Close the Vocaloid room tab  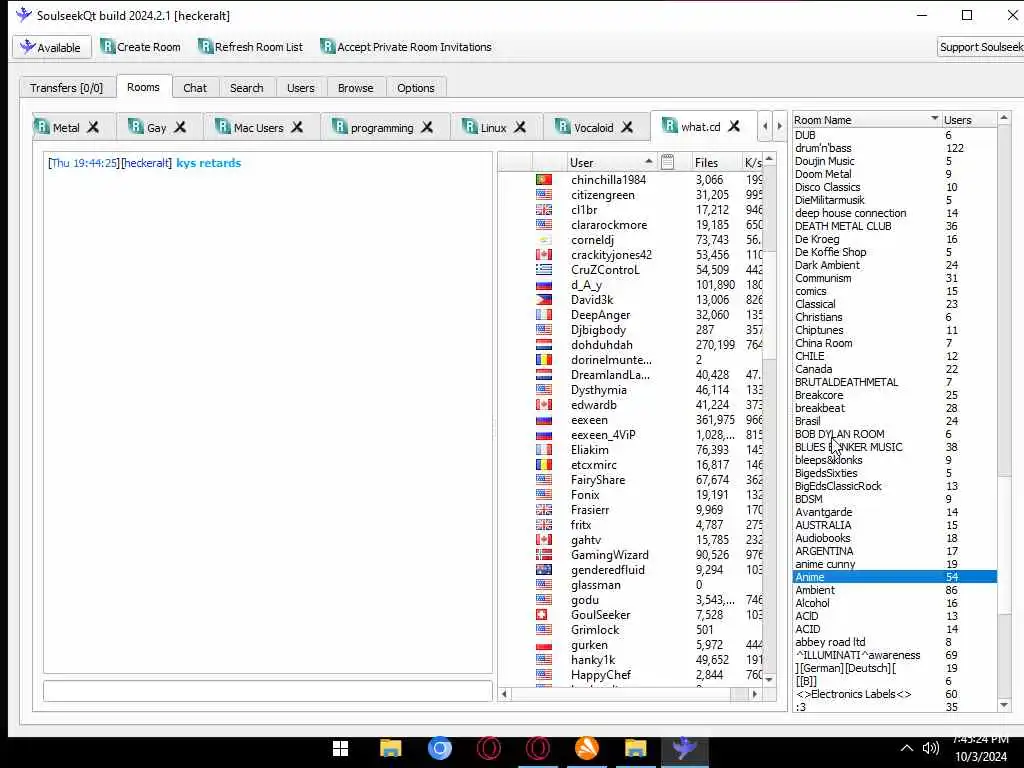627,127
